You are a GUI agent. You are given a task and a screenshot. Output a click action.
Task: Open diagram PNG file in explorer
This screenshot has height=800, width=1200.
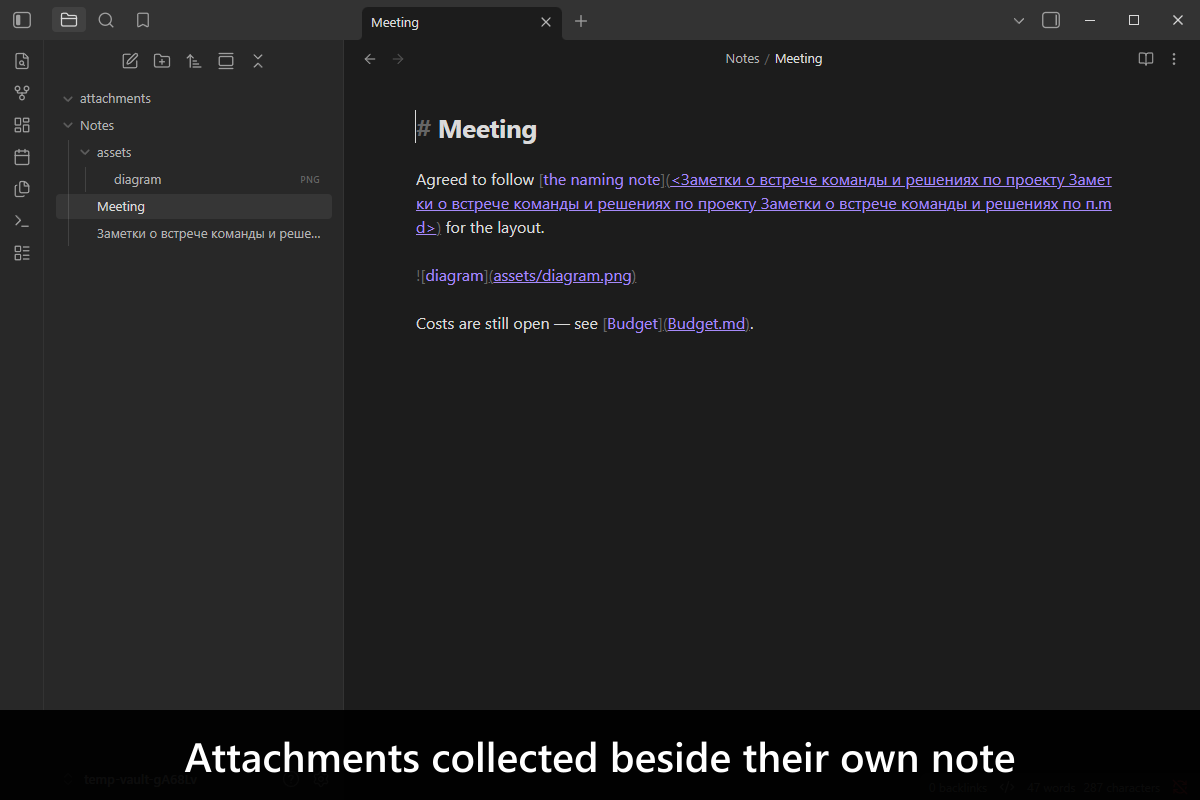coord(194,179)
